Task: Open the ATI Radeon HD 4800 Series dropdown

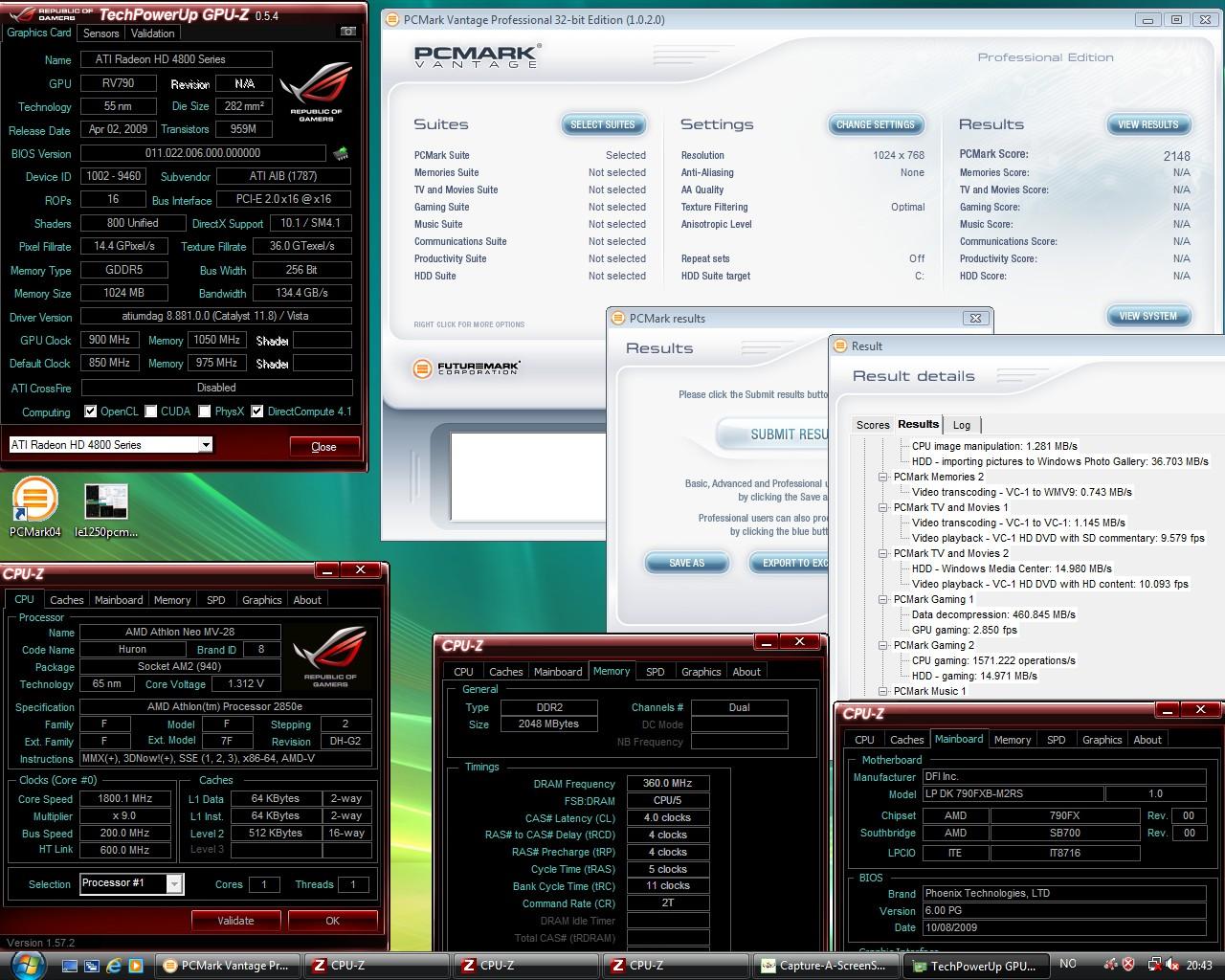Action: (x=205, y=445)
